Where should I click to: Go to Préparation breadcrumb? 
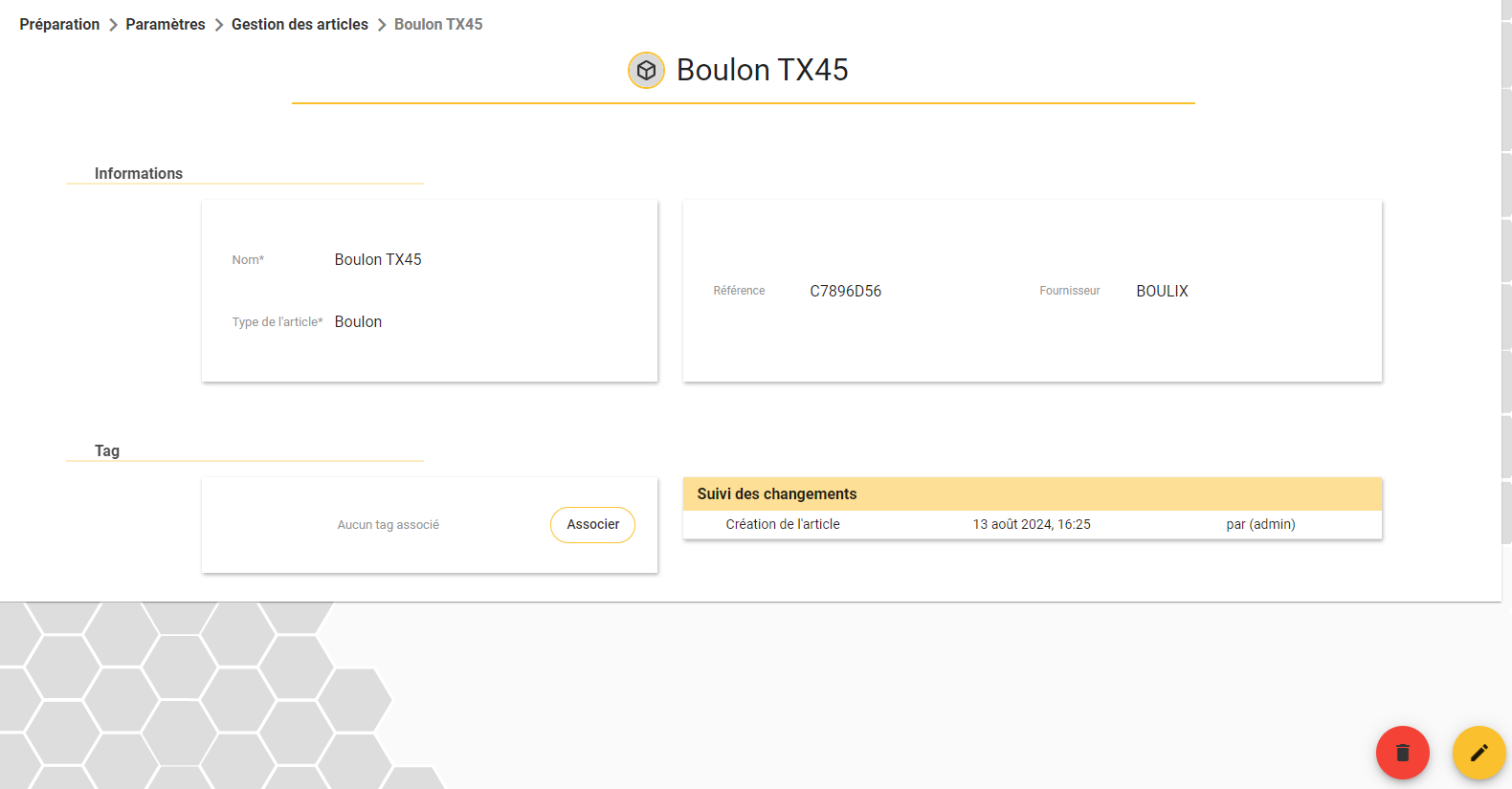point(59,24)
